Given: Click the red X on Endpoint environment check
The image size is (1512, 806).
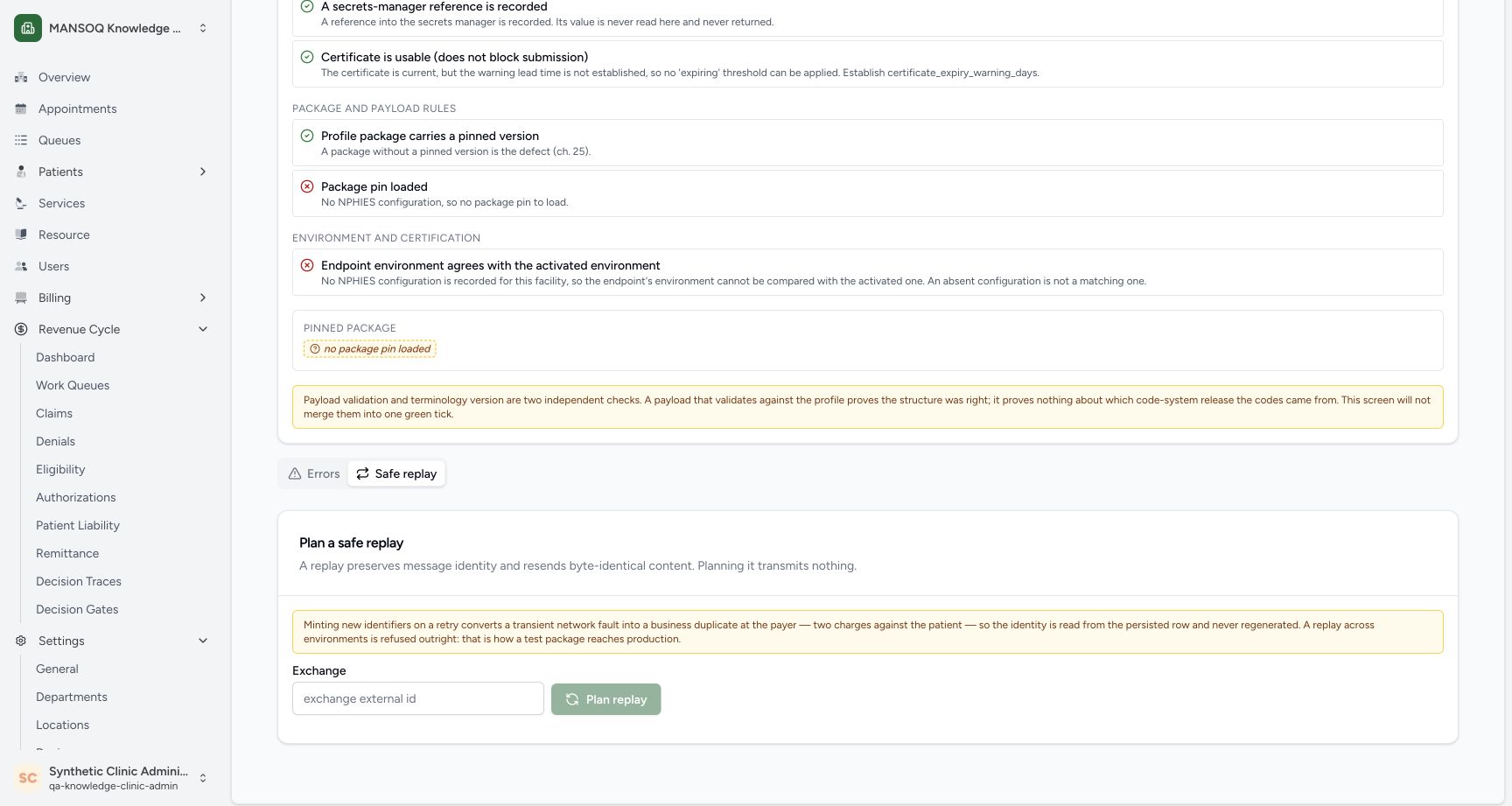Looking at the screenshot, I should [307, 265].
